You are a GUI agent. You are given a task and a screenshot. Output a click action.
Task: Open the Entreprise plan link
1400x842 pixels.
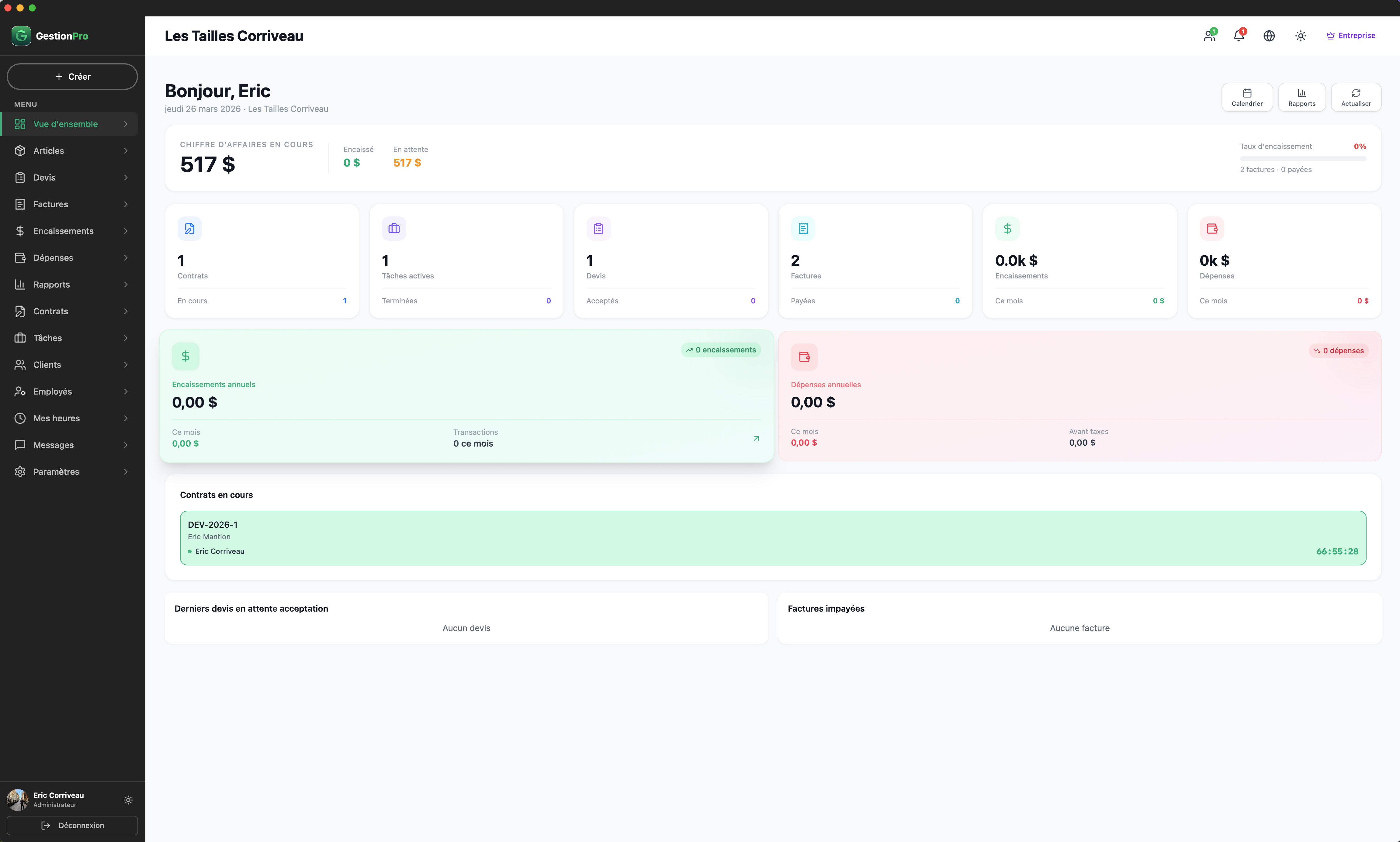click(1351, 36)
